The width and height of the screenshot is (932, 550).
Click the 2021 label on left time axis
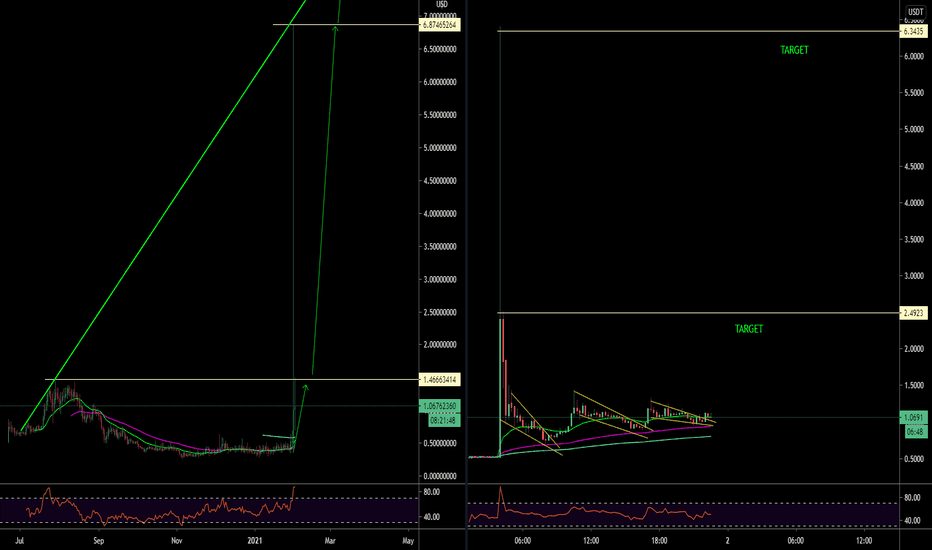[254, 540]
